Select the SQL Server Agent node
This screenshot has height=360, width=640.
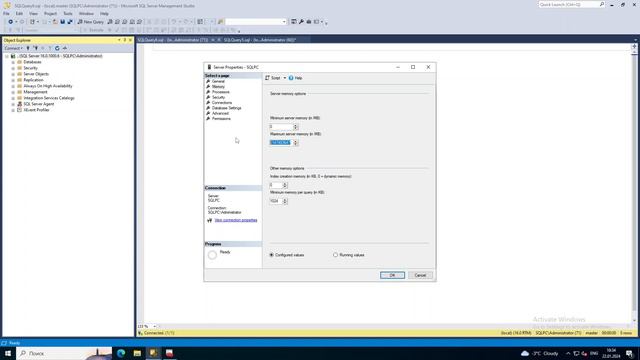(38, 104)
